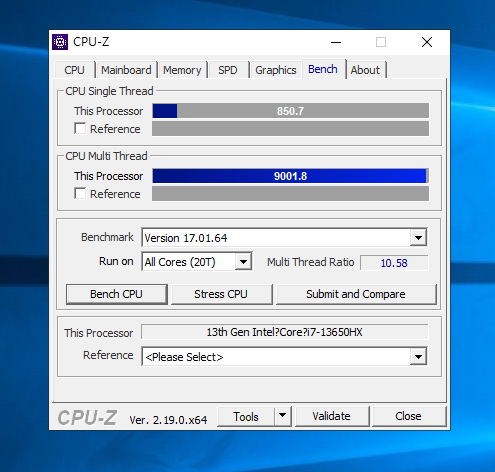The height and width of the screenshot is (472, 495).
Task: Click Submit and Compare button
Action: [x=356, y=294]
